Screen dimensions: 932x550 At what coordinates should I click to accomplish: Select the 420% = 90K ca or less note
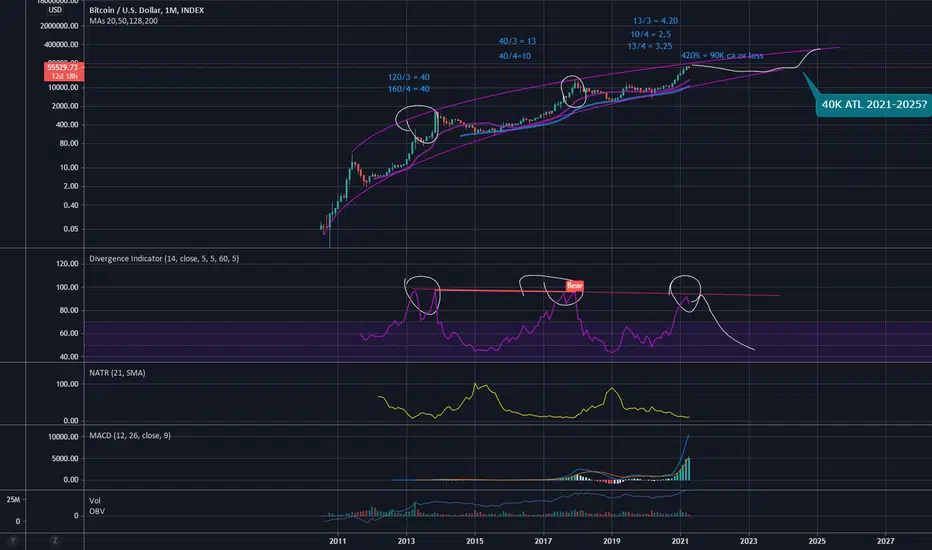tap(722, 56)
